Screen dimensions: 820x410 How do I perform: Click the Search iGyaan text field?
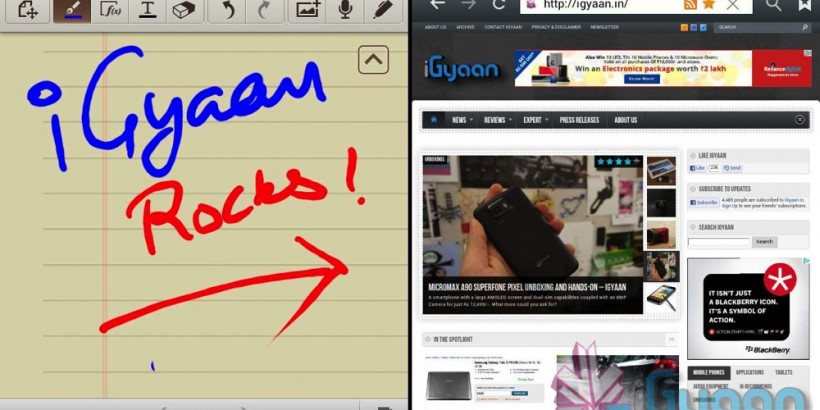[x=718, y=242]
